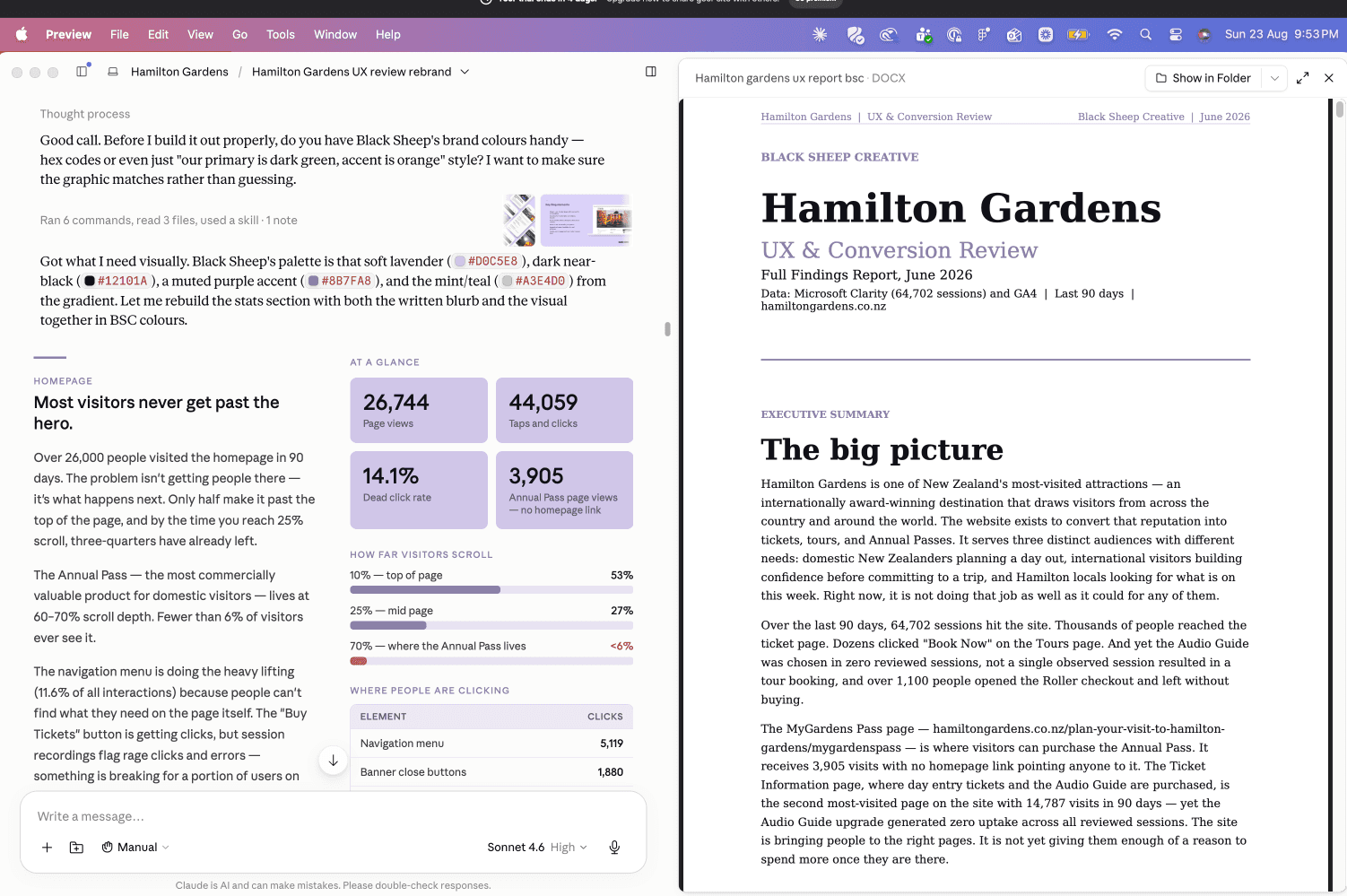Click the June 2026 header link

[x=1224, y=117]
